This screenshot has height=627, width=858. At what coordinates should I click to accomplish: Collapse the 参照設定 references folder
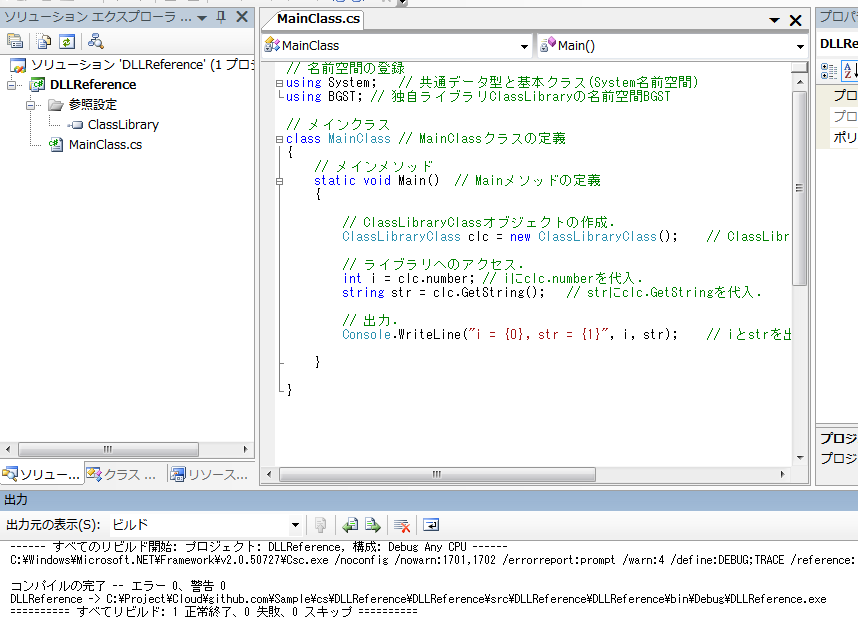click(x=31, y=104)
